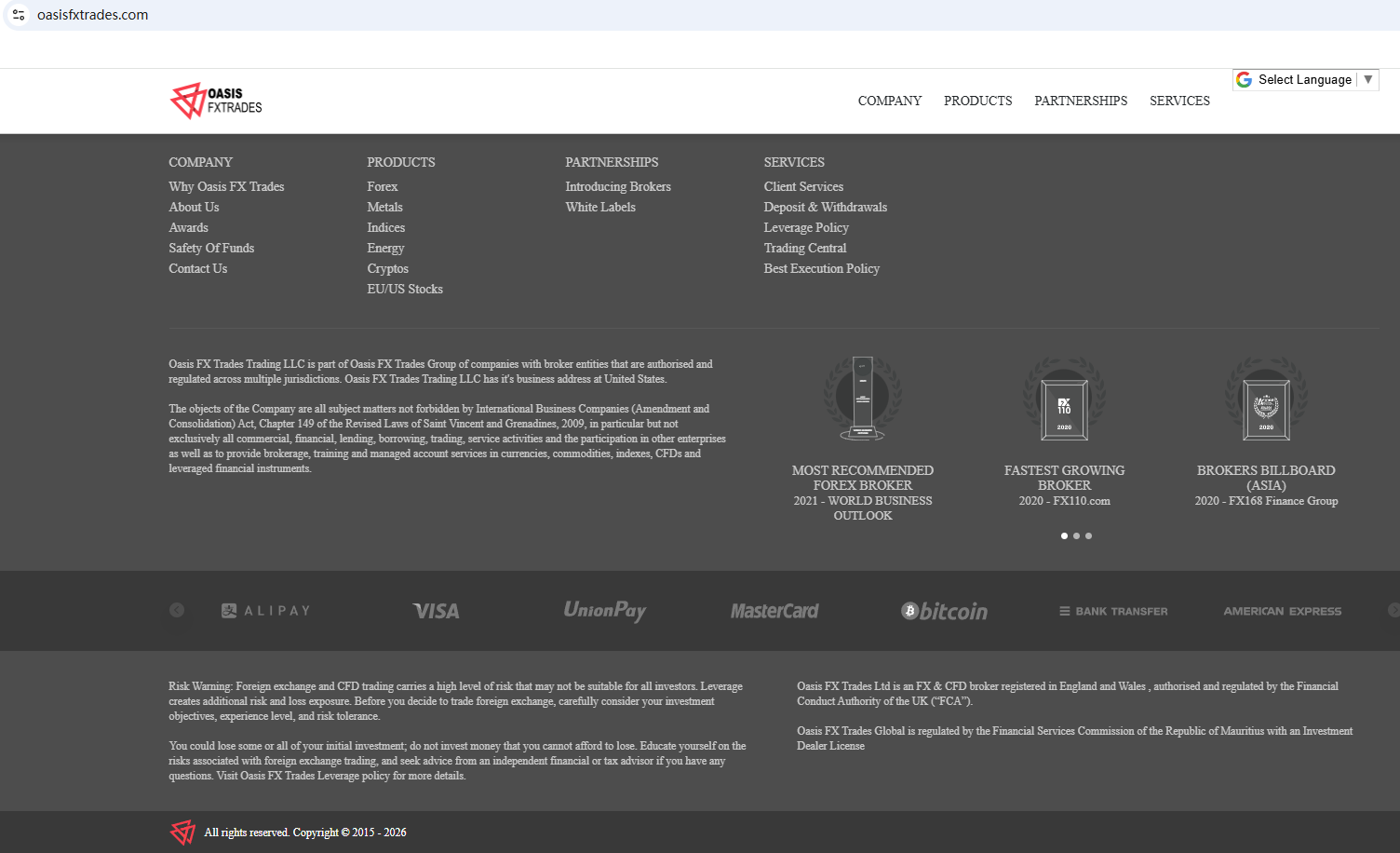
Task: Click the MasterCard payment logo
Action: pos(774,611)
